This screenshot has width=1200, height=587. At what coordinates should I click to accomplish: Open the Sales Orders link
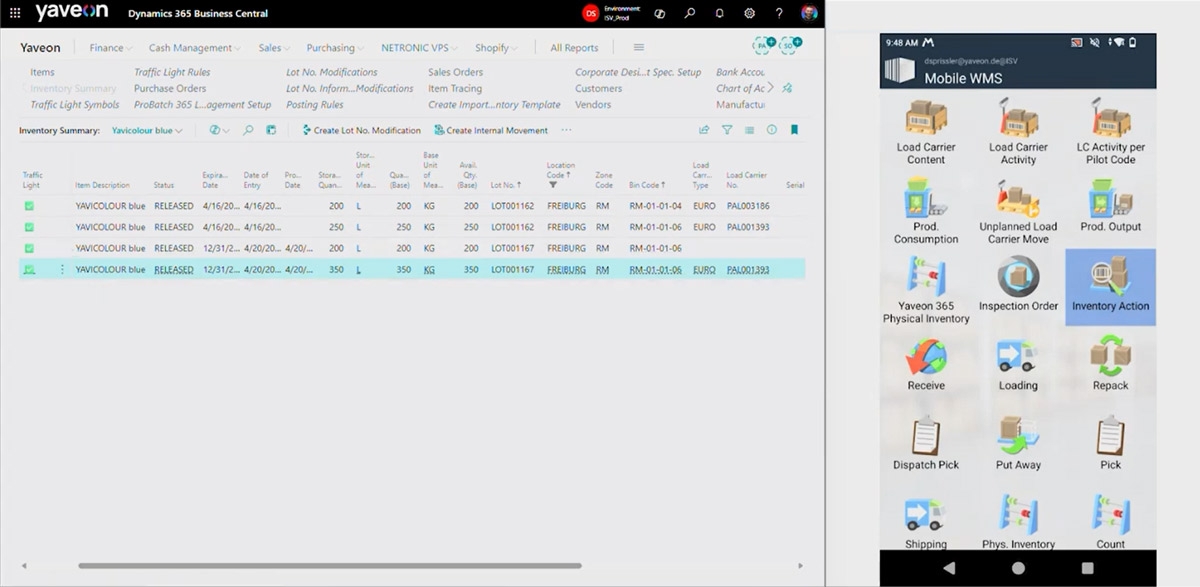[456, 72]
